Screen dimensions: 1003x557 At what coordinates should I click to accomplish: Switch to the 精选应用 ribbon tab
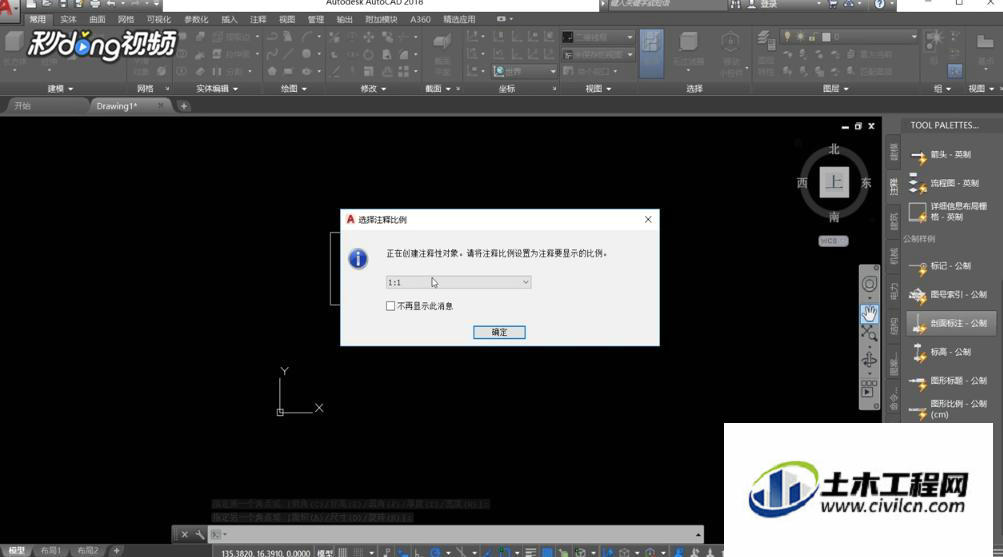click(459, 20)
